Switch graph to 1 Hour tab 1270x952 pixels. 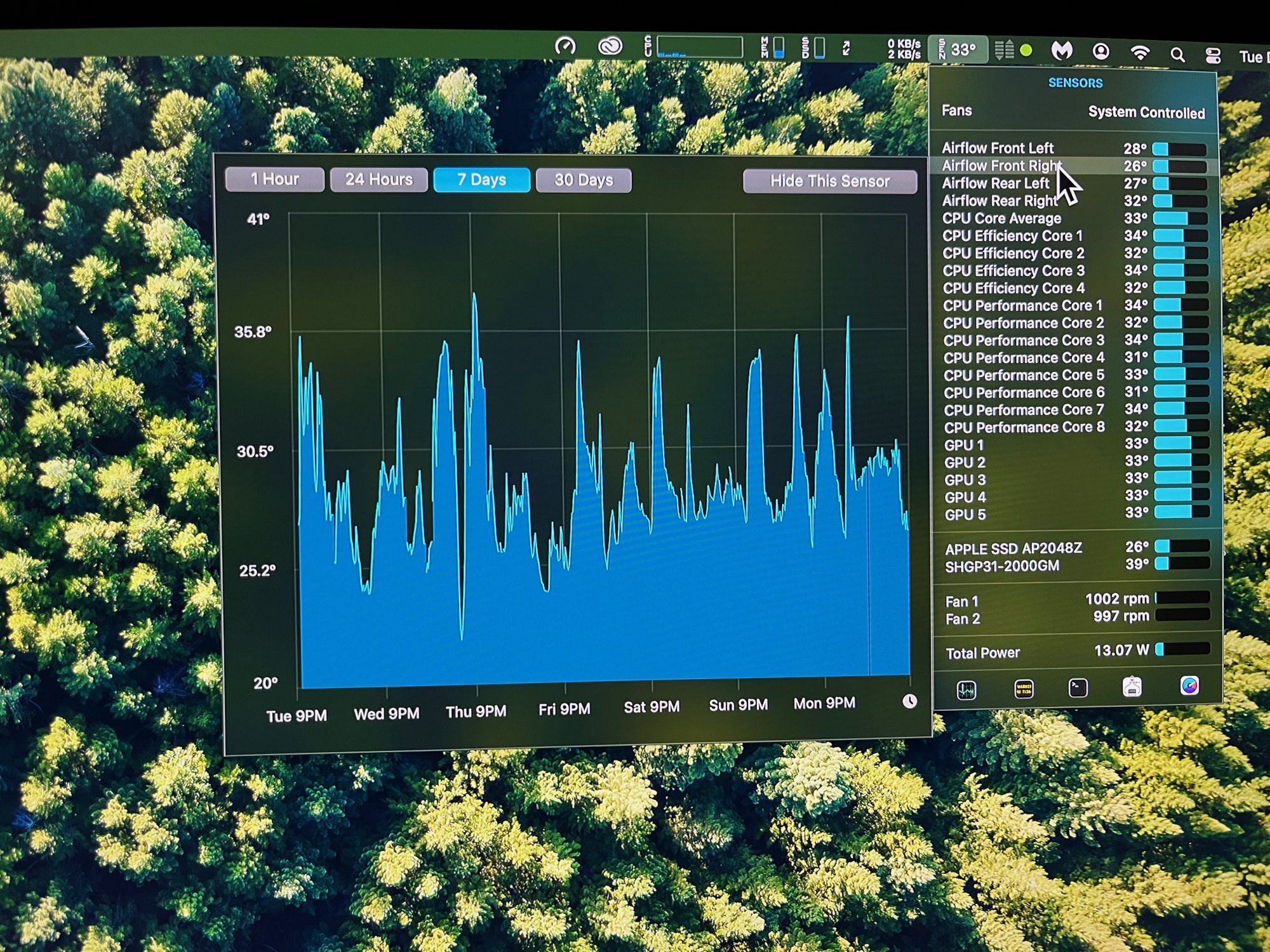[274, 180]
